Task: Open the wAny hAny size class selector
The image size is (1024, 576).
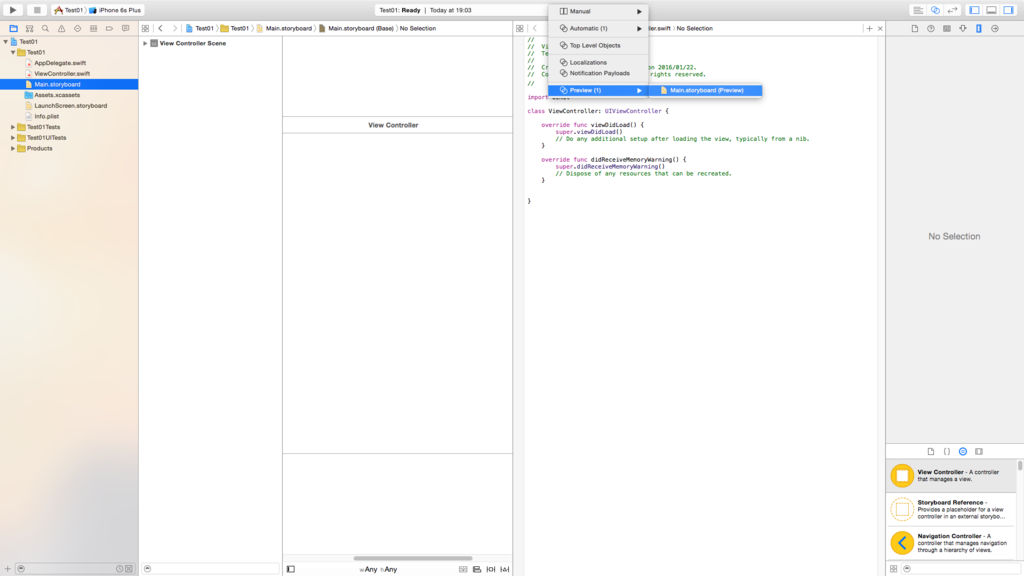Action: [x=378, y=569]
